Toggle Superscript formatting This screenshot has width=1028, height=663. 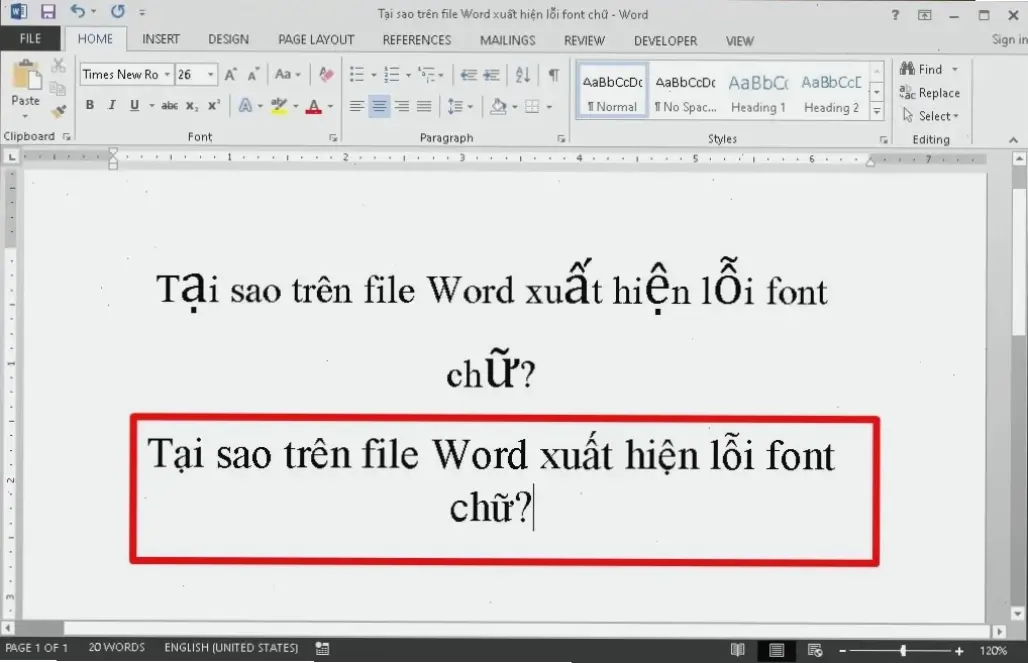pyautogui.click(x=214, y=105)
